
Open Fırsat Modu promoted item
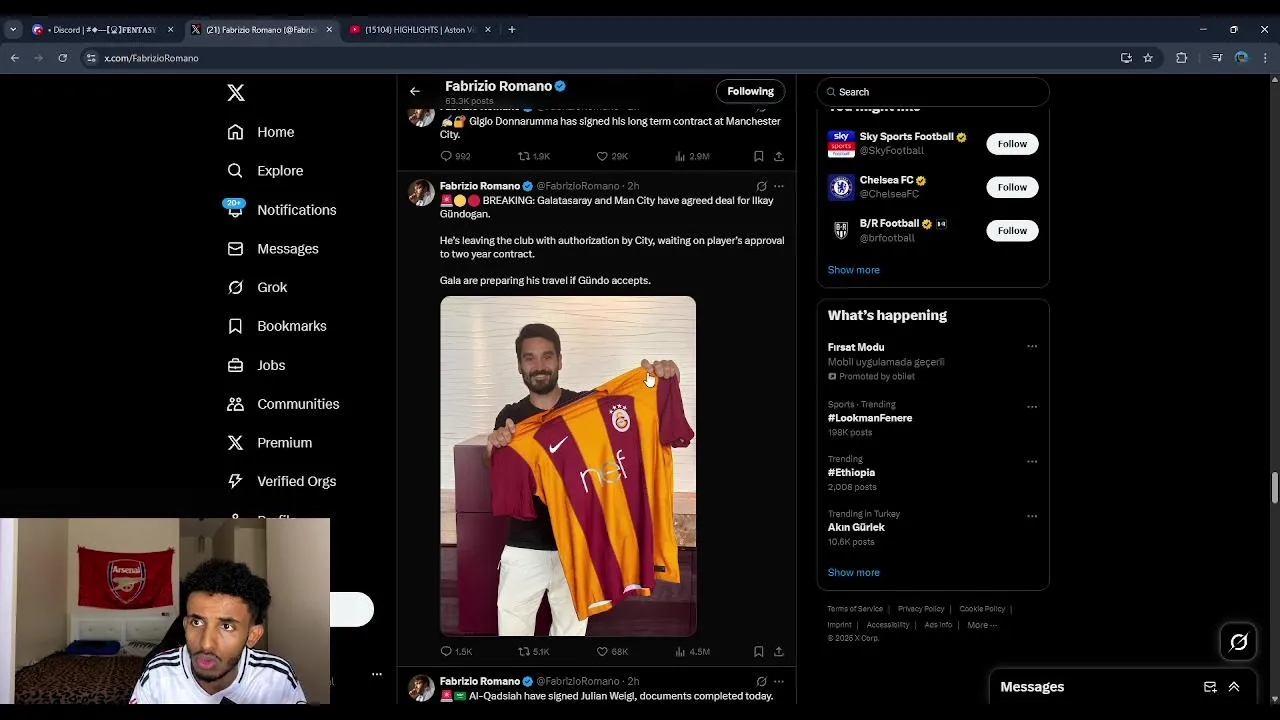(856, 348)
